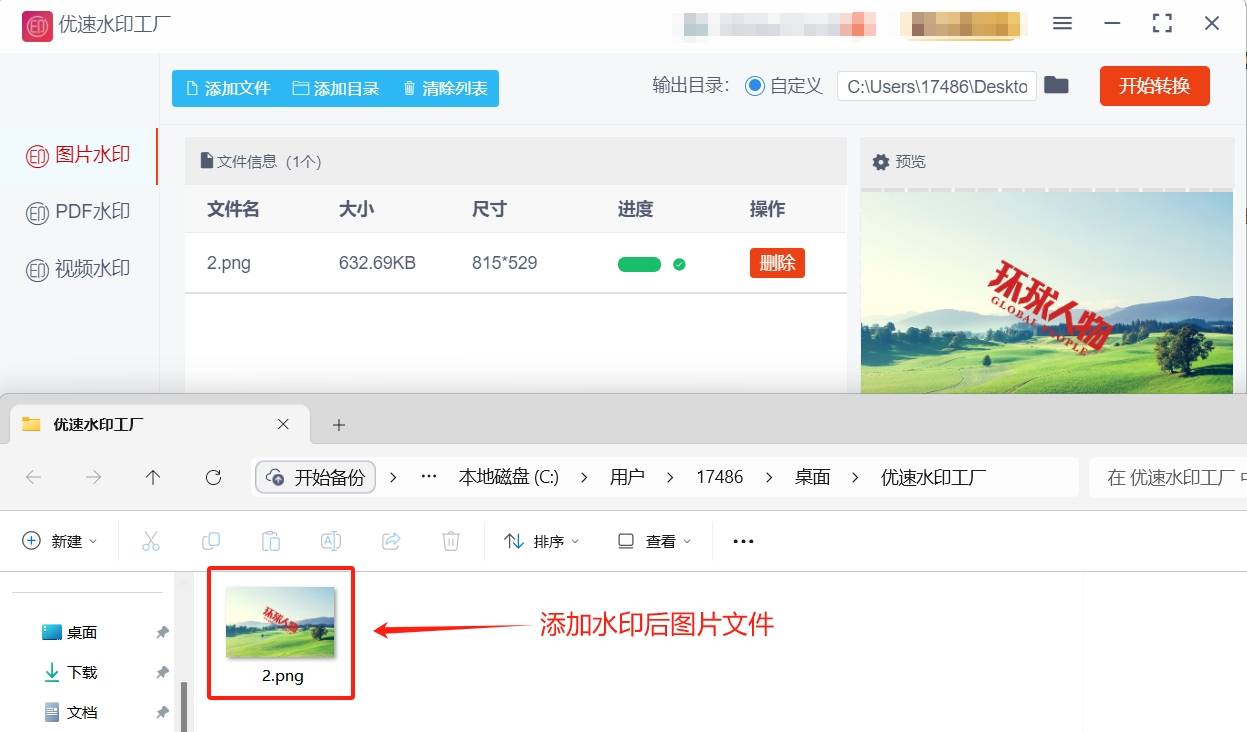This screenshot has height=732, width=1247.
Task: Click the cut scissors icon
Action: click(x=151, y=541)
